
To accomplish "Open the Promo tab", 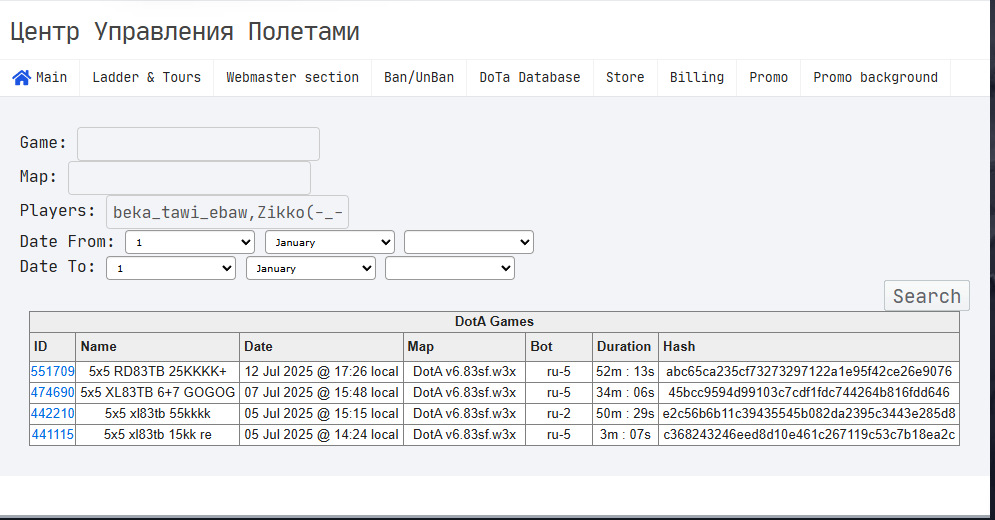I will (768, 77).
